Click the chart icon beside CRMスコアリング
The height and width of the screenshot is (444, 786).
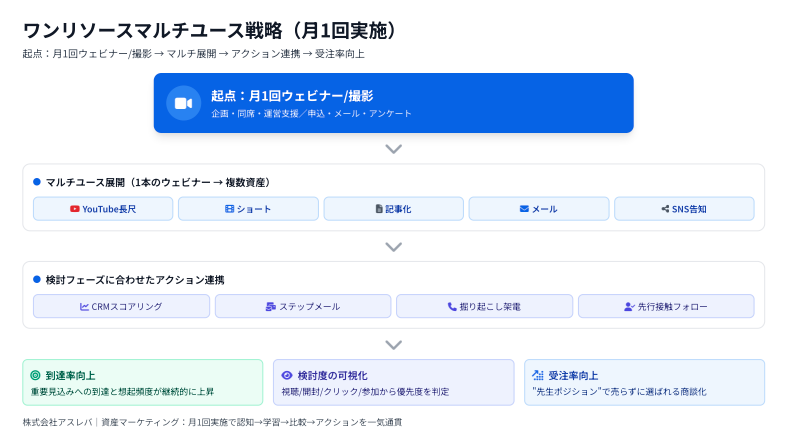click(85, 306)
